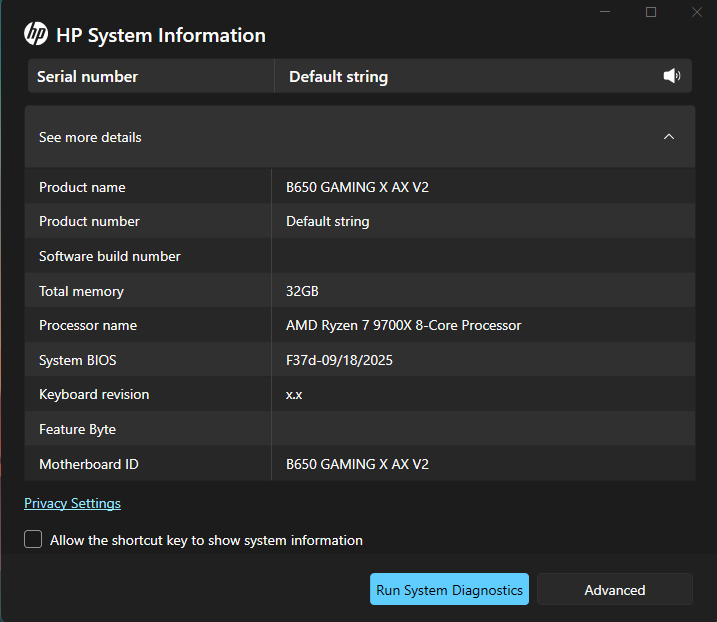Close the HP System Information window
Image resolution: width=717 pixels, height=622 pixels.
pyautogui.click(x=697, y=12)
